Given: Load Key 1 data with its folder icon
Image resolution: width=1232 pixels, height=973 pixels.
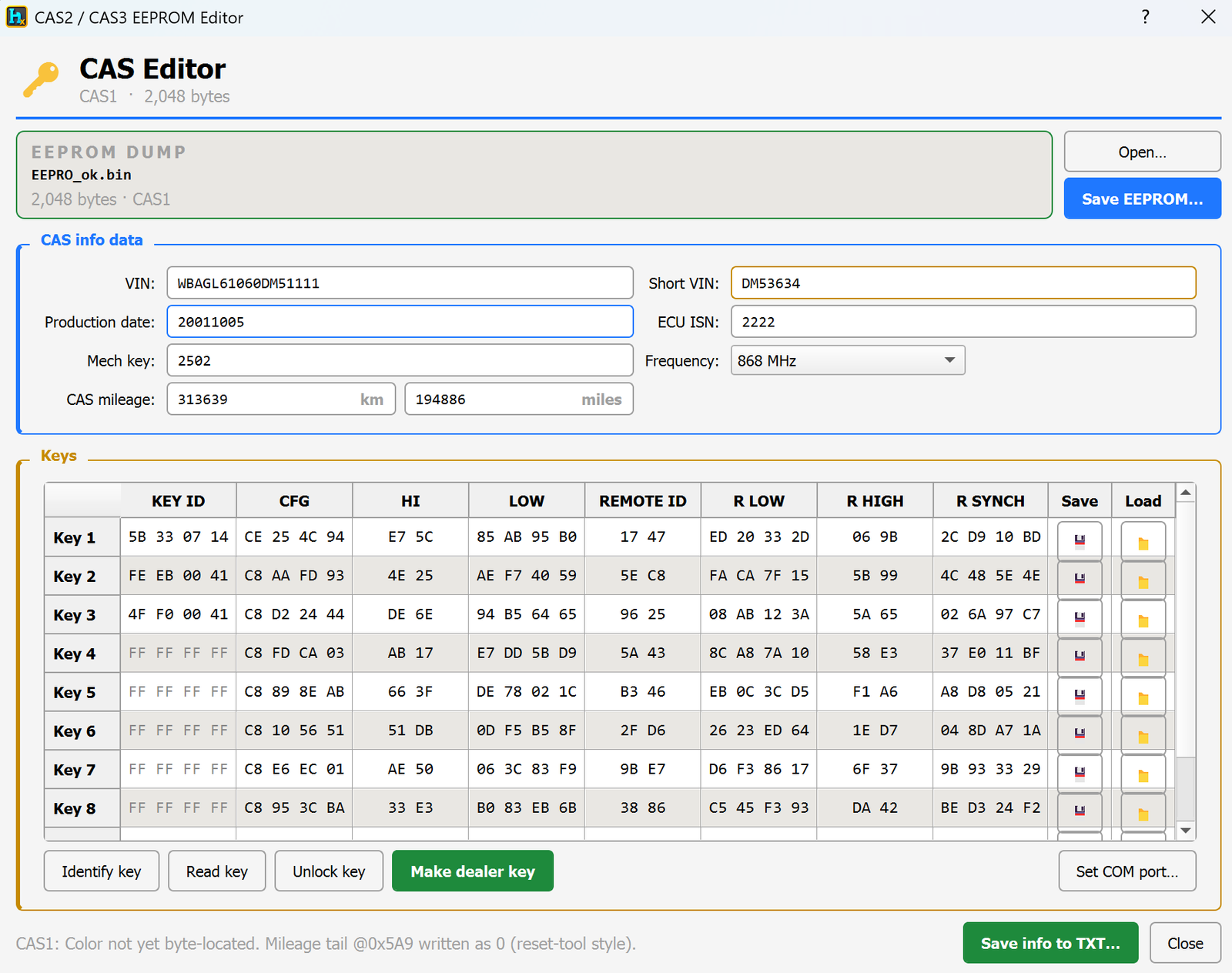Looking at the screenshot, I should tap(1143, 540).
